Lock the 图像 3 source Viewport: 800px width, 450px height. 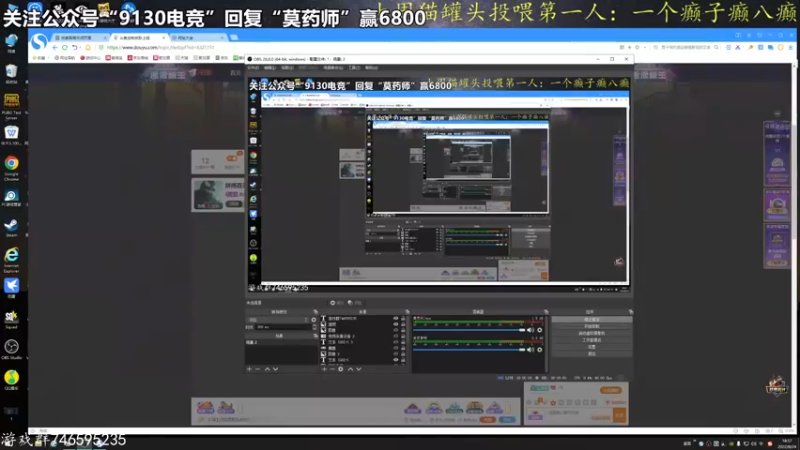(x=403, y=354)
